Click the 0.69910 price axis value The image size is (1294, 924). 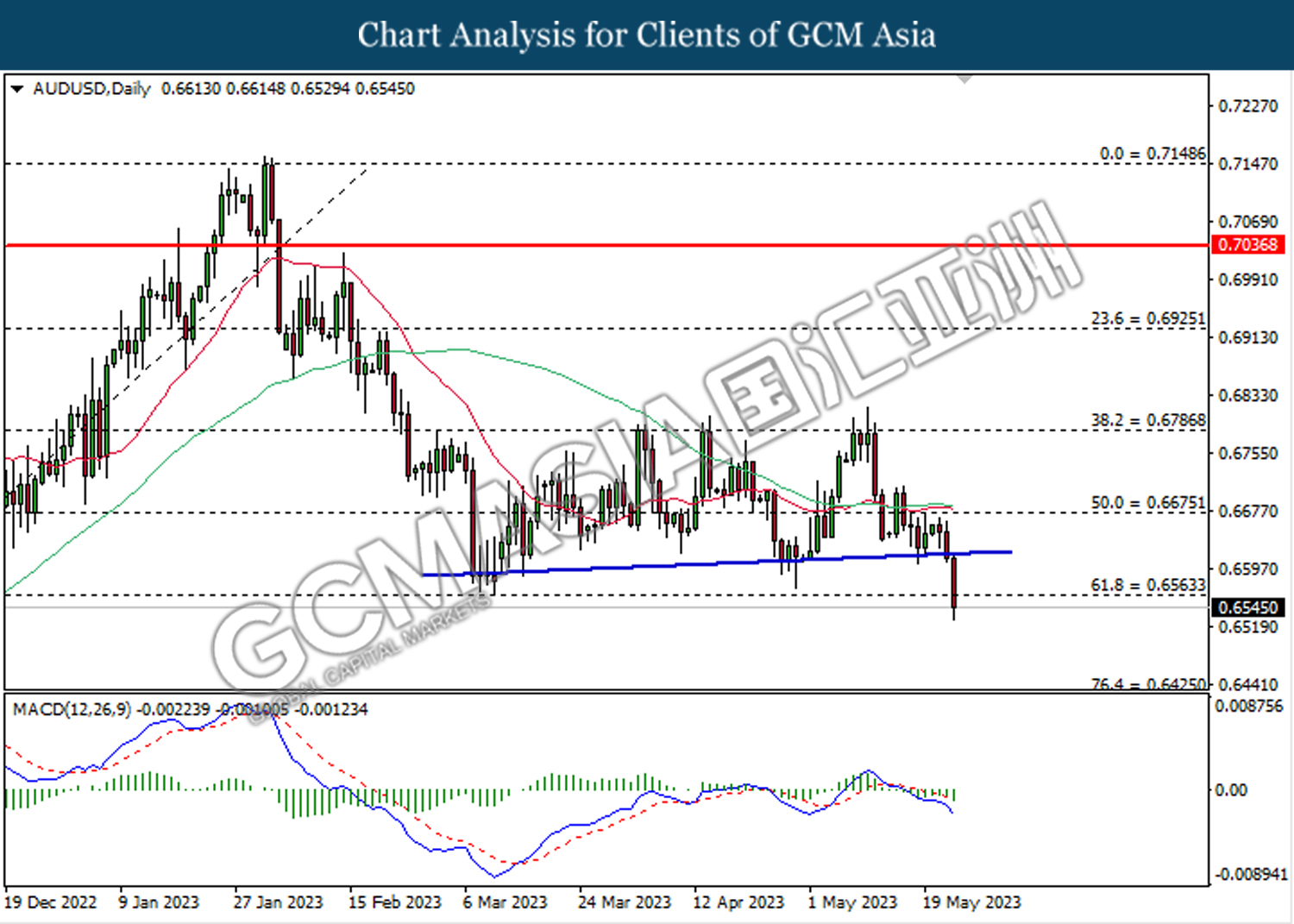pyautogui.click(x=1247, y=280)
